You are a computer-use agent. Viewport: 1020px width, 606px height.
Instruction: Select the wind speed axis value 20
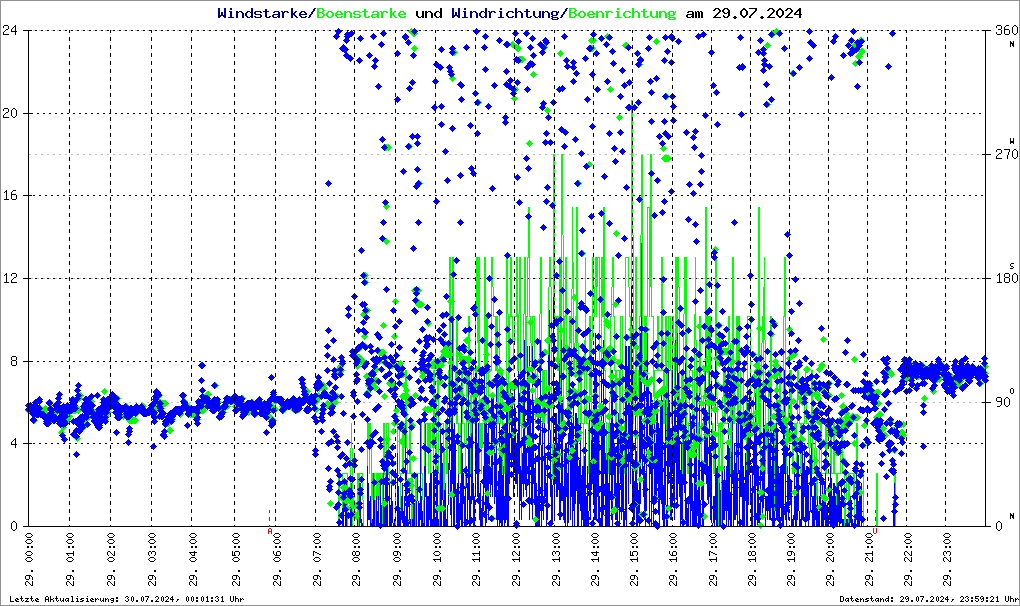click(10, 113)
